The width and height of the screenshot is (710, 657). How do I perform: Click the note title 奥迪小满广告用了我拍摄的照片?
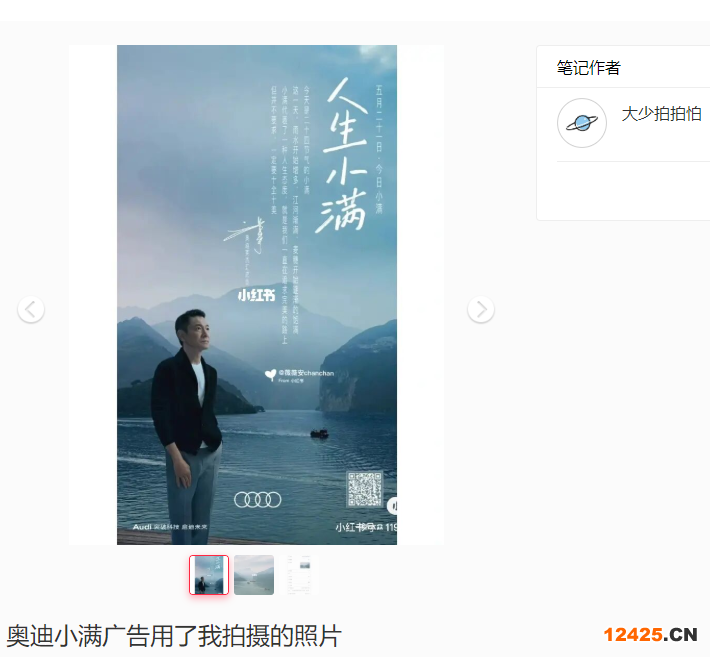pyautogui.click(x=174, y=636)
